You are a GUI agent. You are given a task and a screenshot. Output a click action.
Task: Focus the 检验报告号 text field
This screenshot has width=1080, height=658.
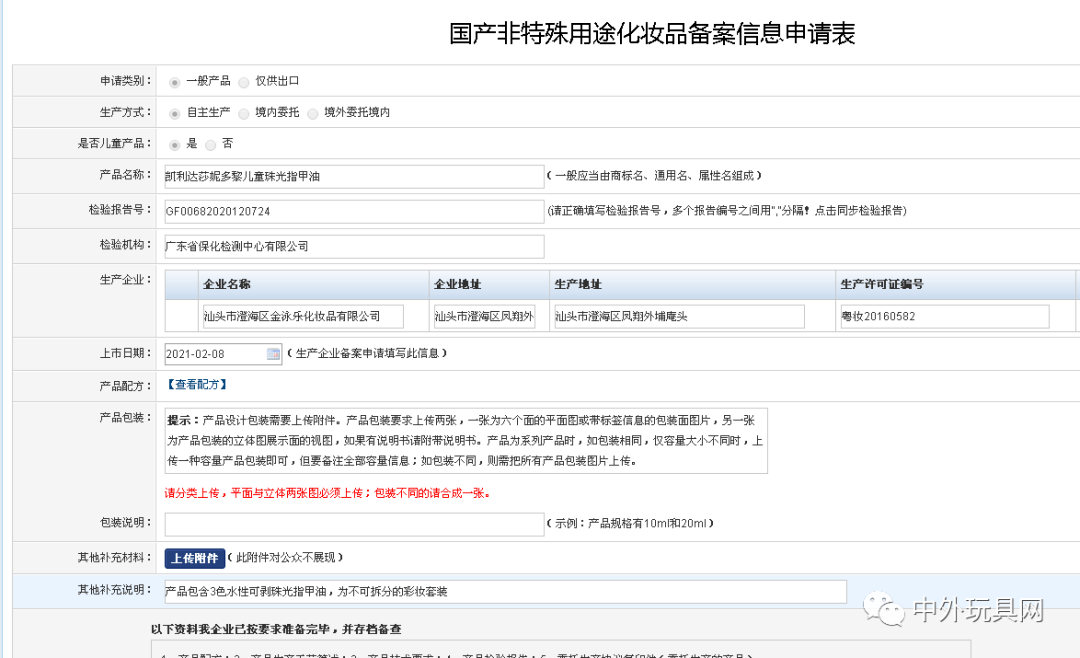tap(354, 212)
